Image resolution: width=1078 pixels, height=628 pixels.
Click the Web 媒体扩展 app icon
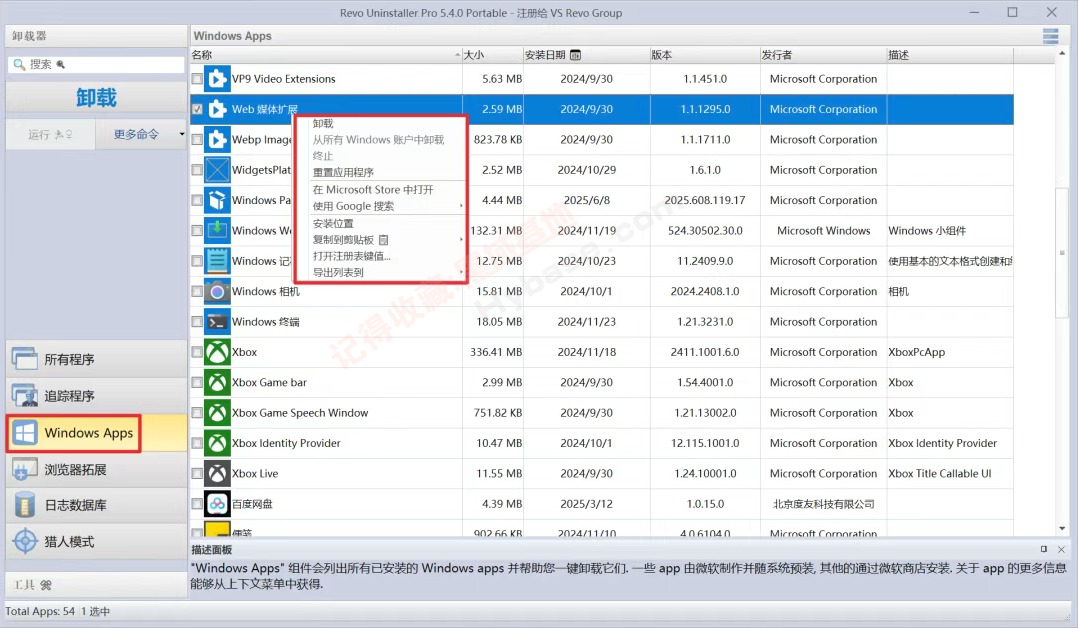217,109
